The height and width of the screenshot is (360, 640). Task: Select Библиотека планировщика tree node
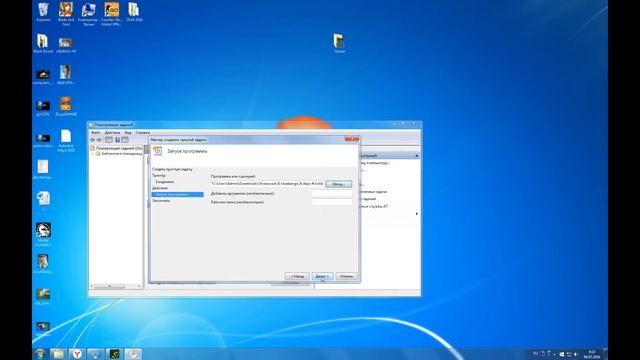(x=119, y=154)
